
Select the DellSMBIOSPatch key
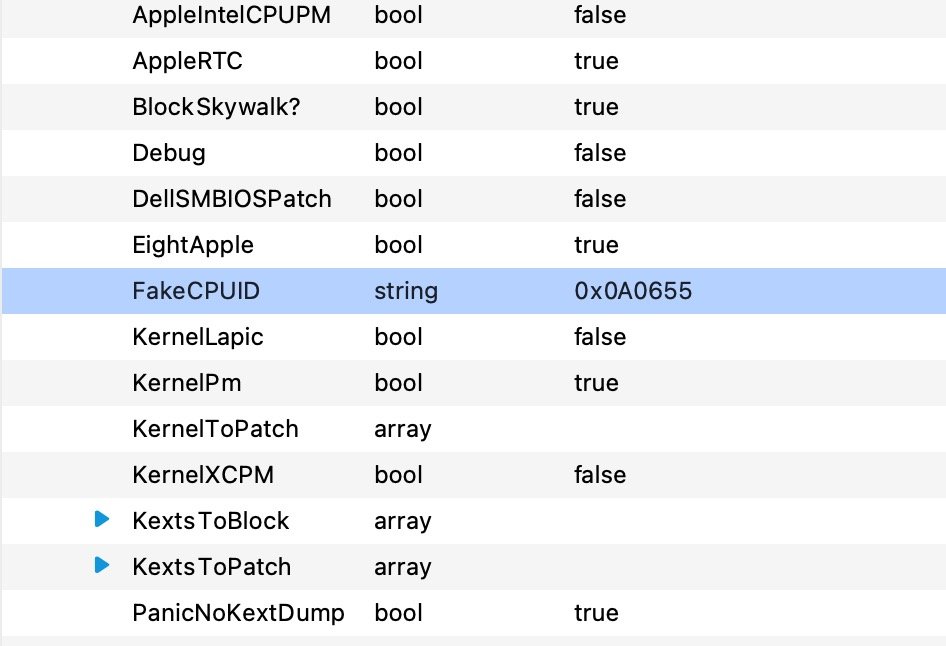pyautogui.click(x=232, y=198)
